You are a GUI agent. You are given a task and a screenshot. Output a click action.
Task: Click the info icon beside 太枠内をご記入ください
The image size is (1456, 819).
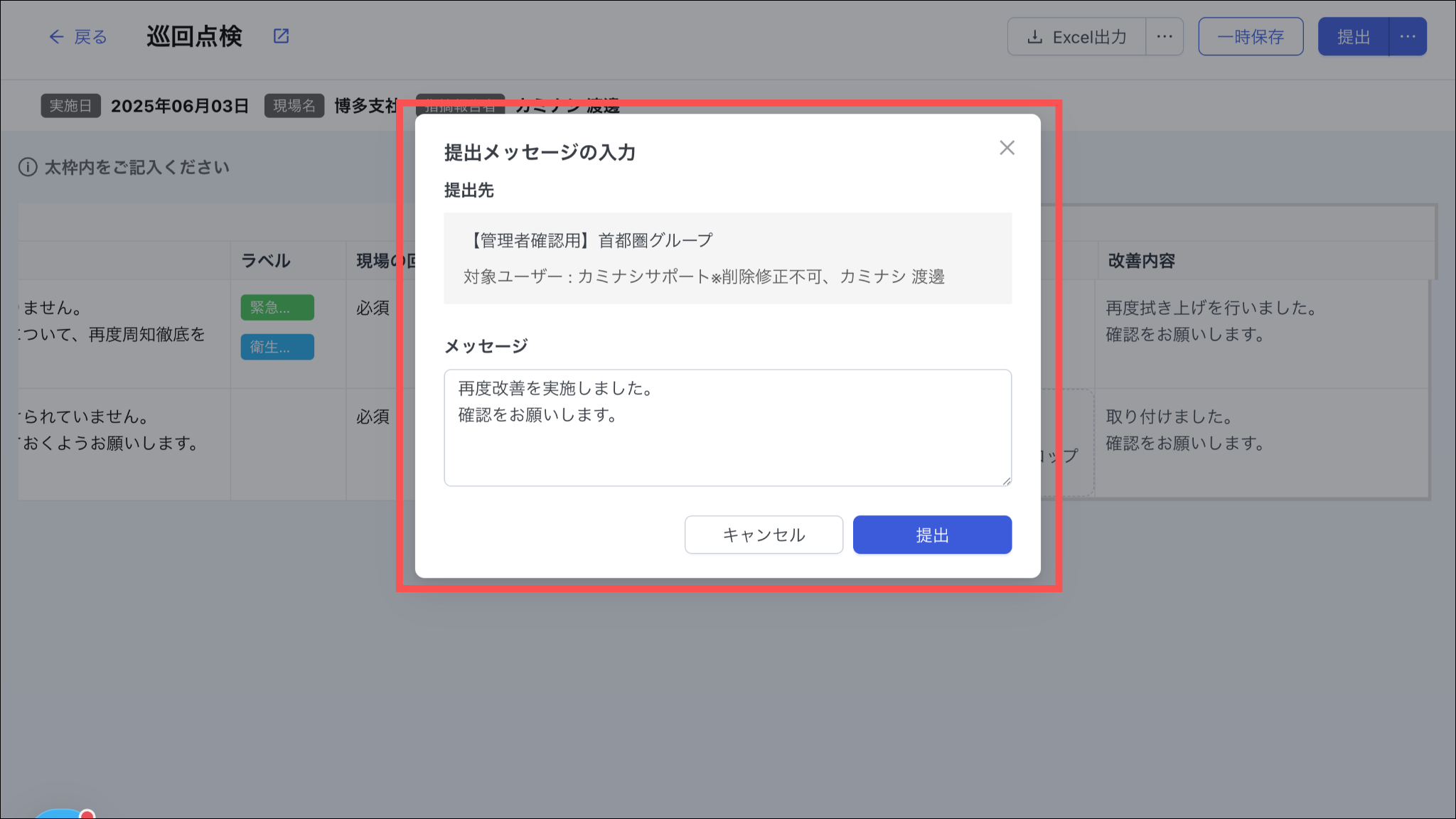[28, 168]
